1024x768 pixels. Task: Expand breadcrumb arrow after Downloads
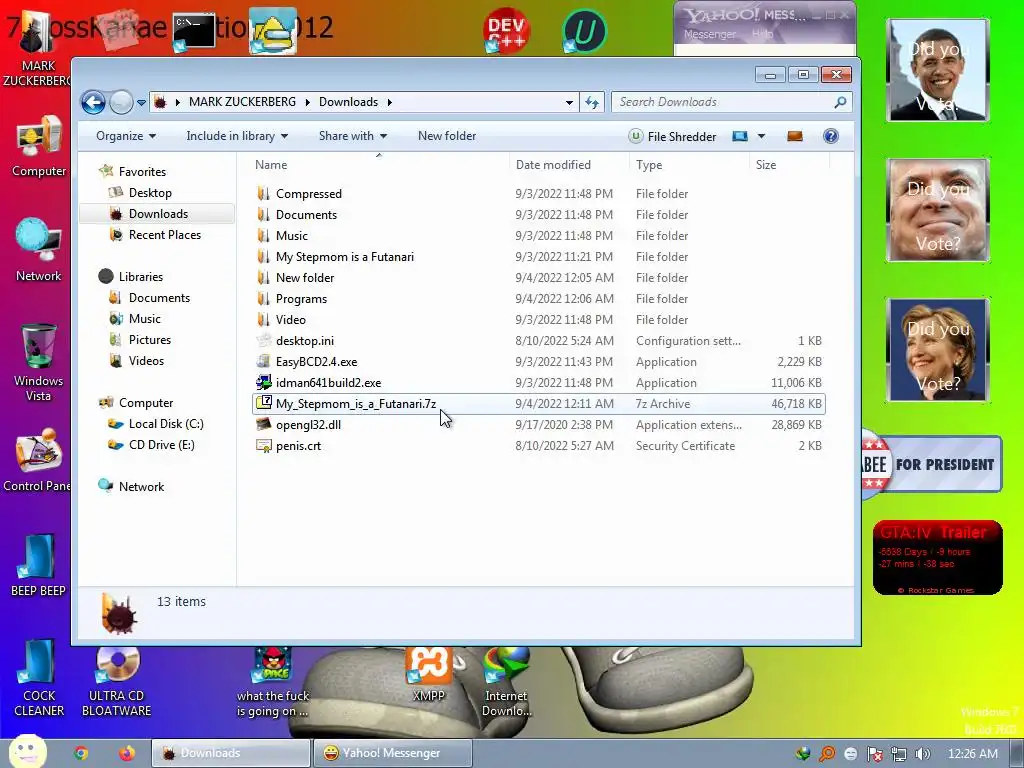pyautogui.click(x=390, y=102)
